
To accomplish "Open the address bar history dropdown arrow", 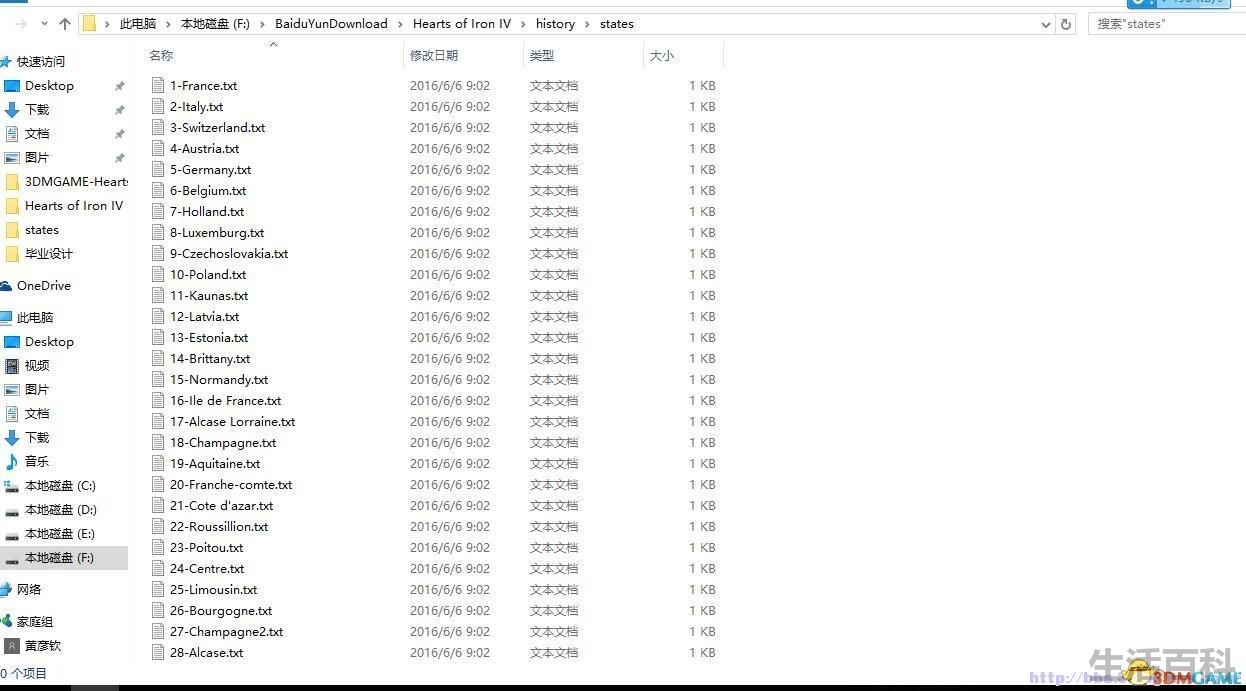I will pyautogui.click(x=1046, y=24).
